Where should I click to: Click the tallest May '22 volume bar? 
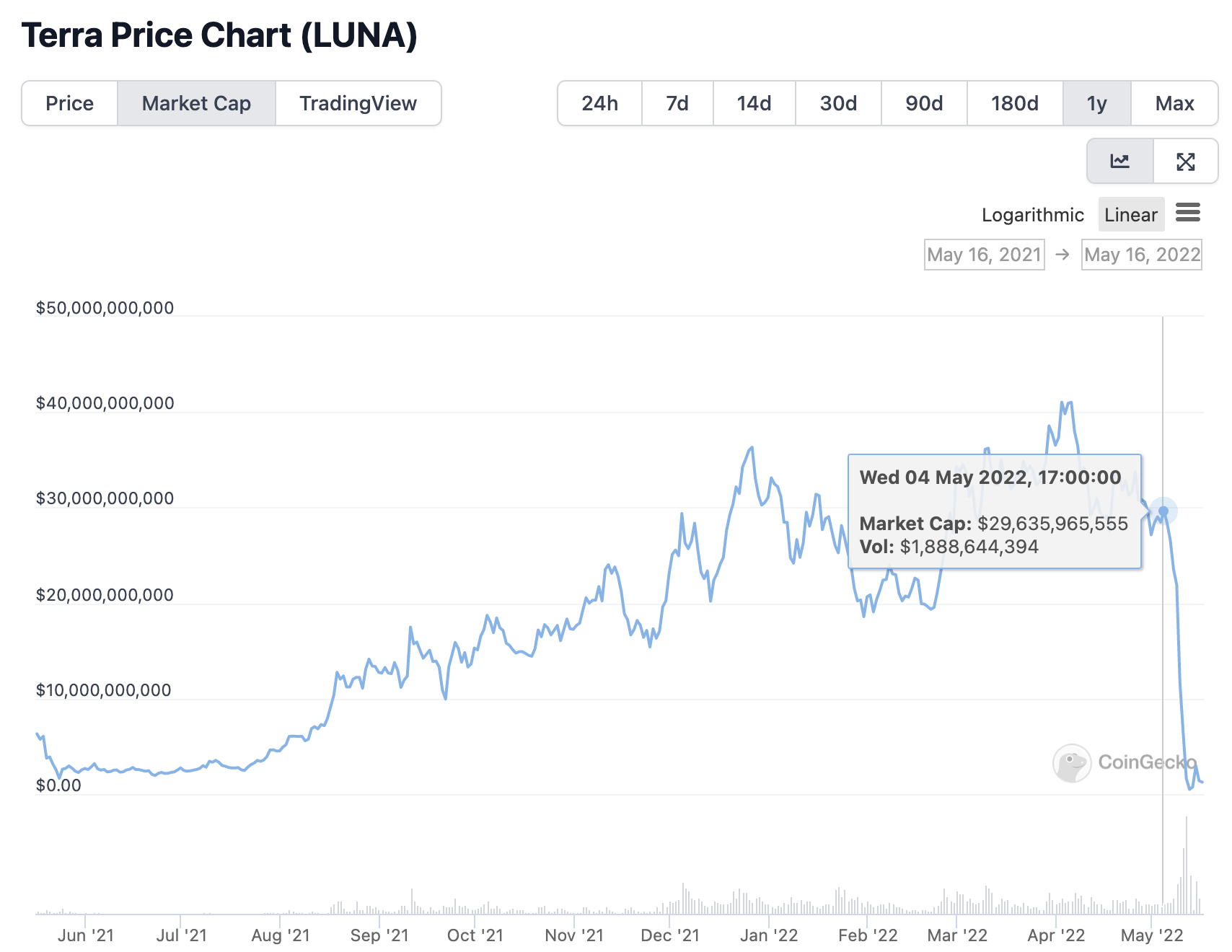coord(1186,865)
